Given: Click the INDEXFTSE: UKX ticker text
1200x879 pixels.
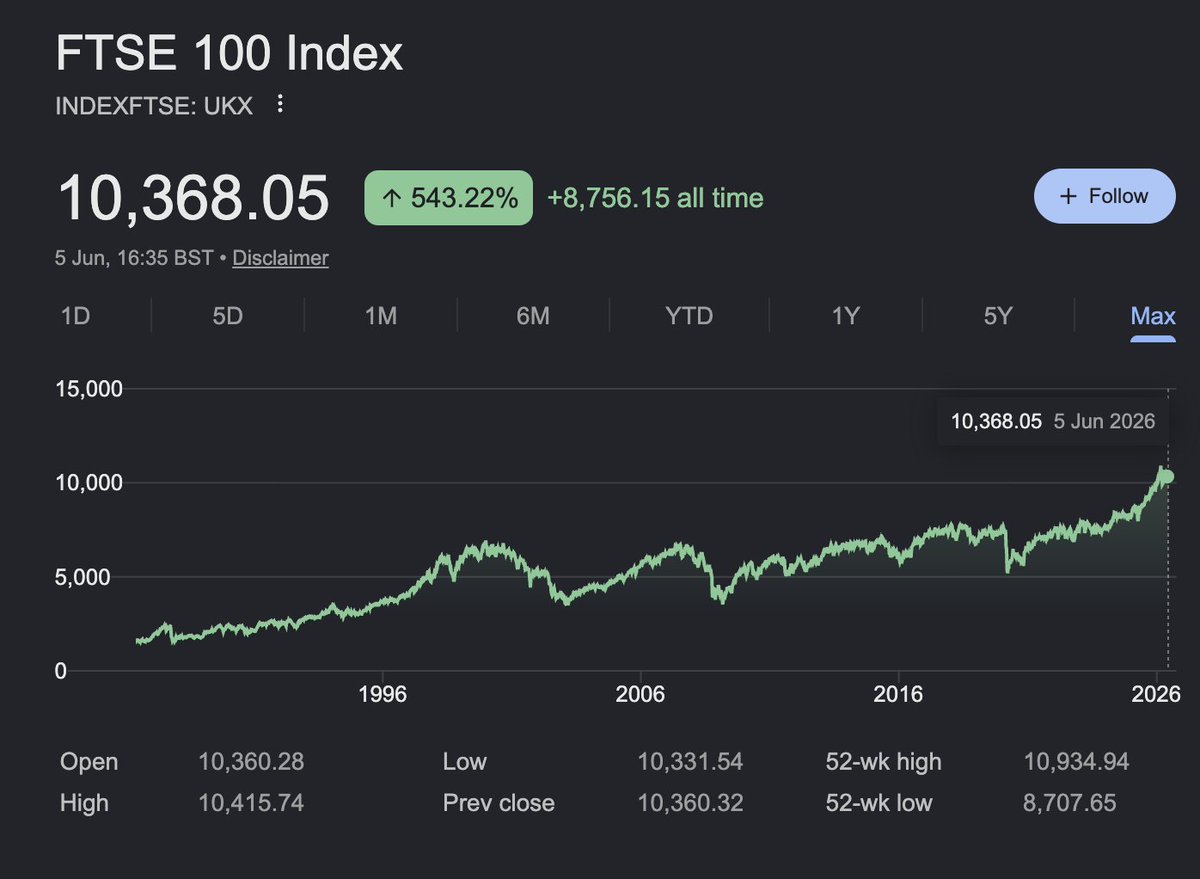Looking at the screenshot, I should tap(154, 105).
